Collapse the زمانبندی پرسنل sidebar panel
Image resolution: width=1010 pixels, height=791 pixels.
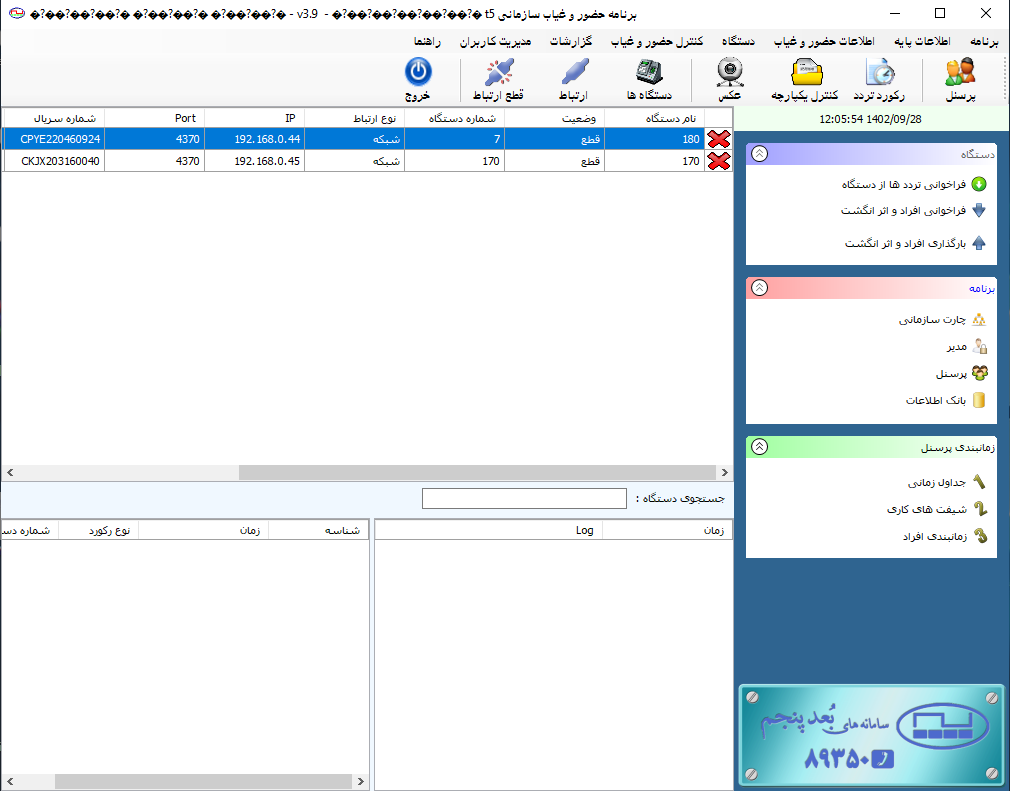tap(759, 447)
